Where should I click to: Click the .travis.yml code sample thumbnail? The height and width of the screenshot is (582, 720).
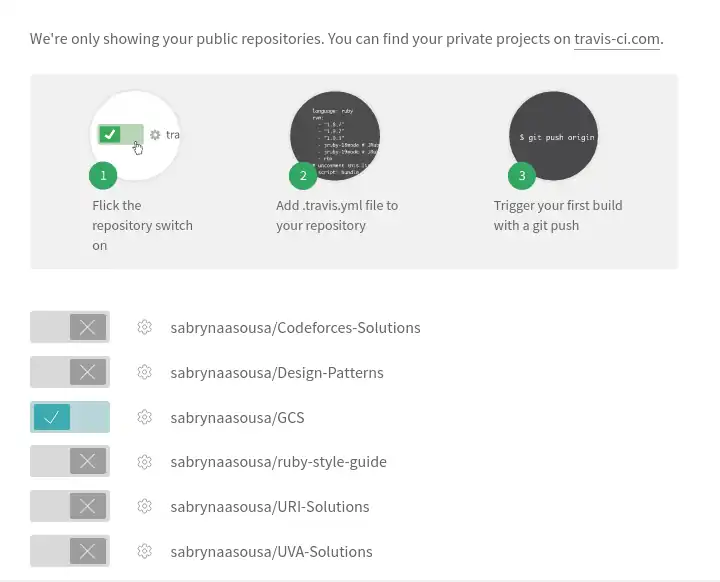click(334, 136)
